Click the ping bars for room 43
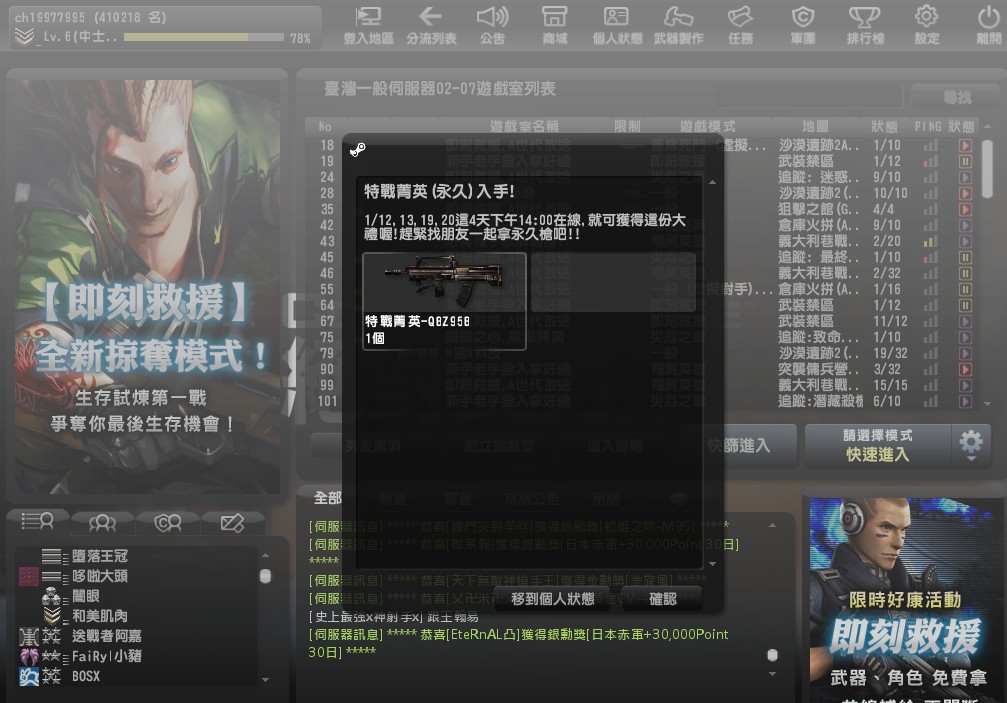 click(x=930, y=241)
